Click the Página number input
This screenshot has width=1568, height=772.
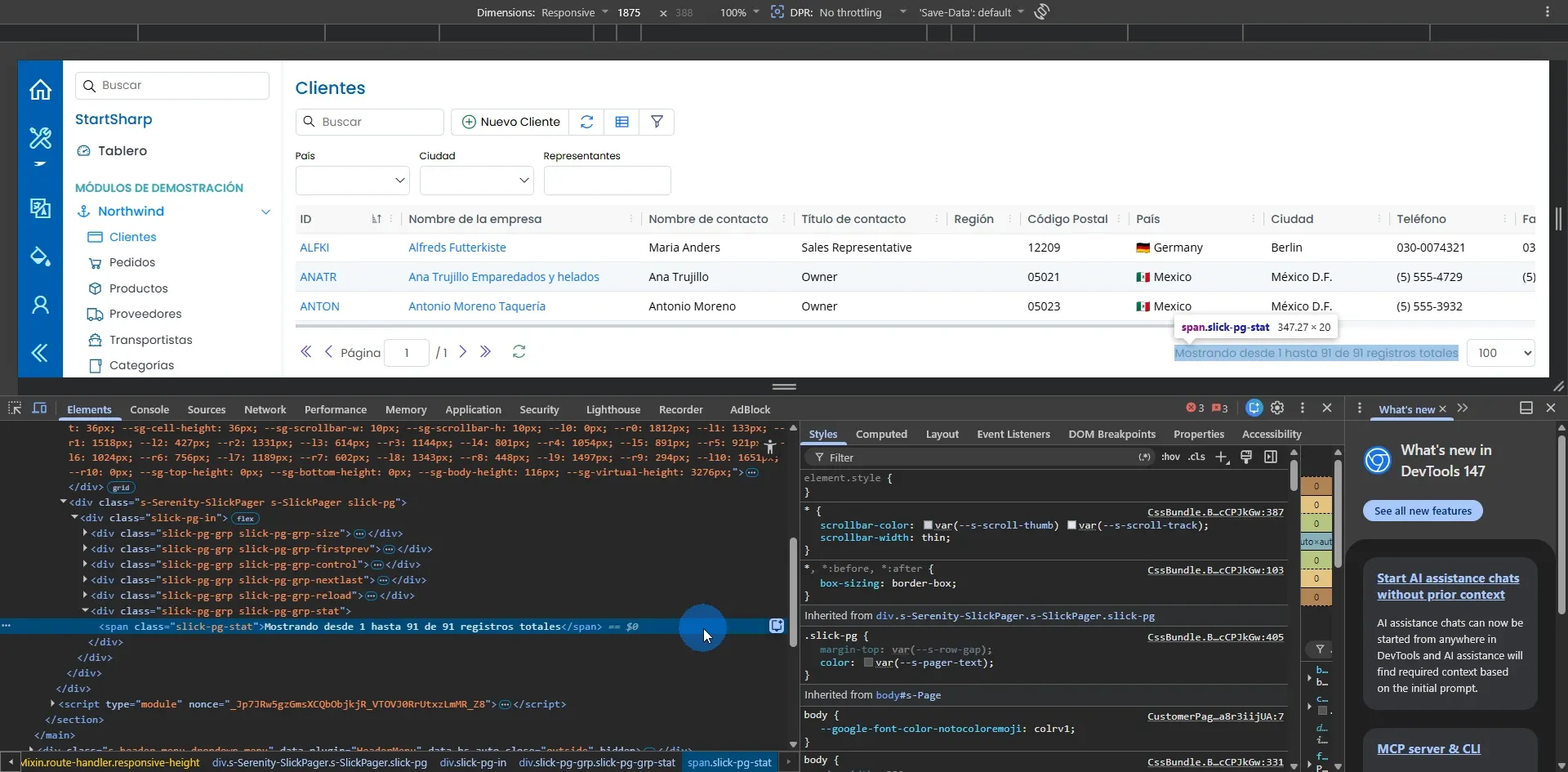click(407, 353)
